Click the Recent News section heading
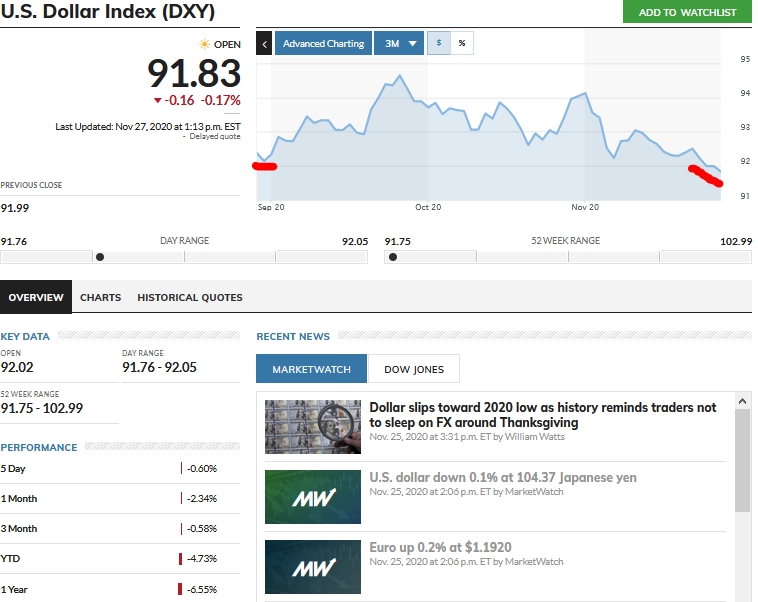 pos(293,337)
